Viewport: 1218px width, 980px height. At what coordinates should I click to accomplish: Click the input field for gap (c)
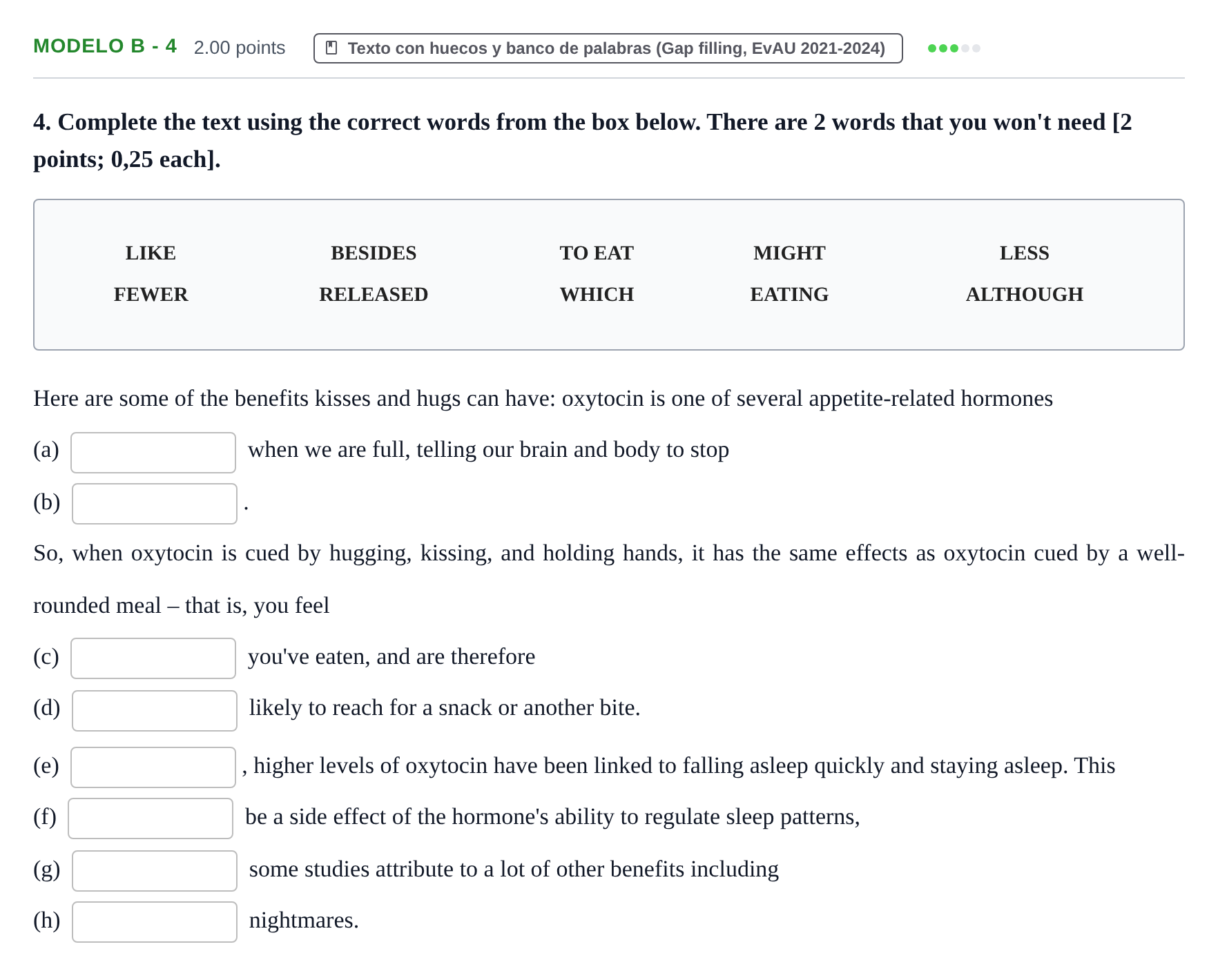tap(153, 658)
